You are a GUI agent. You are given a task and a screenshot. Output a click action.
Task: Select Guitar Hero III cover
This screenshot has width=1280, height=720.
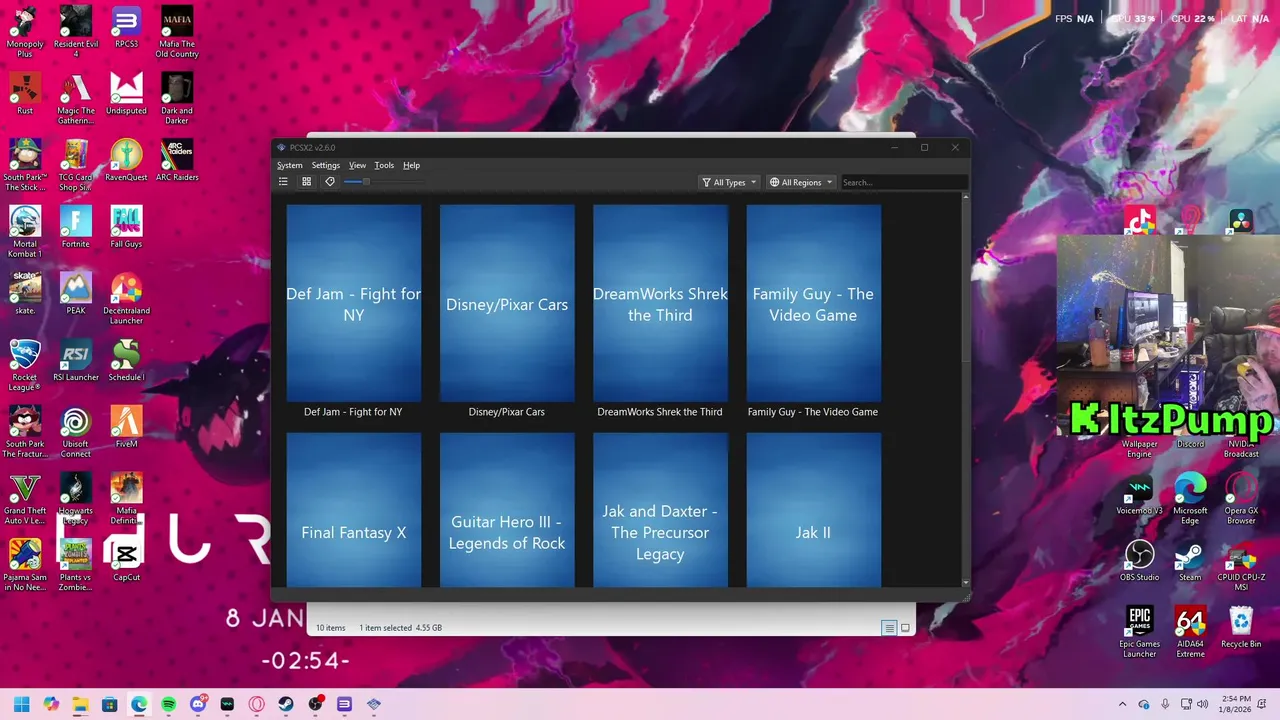[507, 510]
